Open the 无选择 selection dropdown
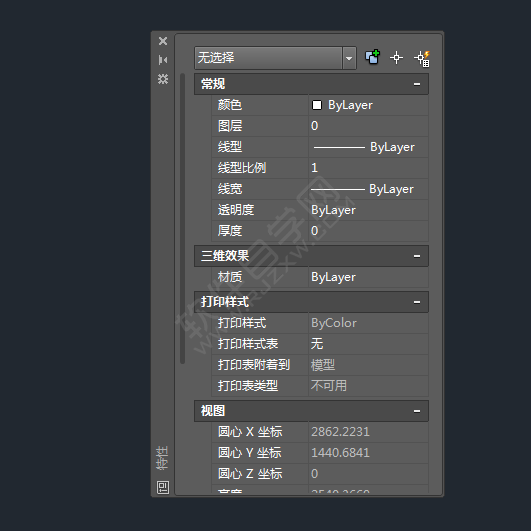The height and width of the screenshot is (531, 531). [x=349, y=58]
